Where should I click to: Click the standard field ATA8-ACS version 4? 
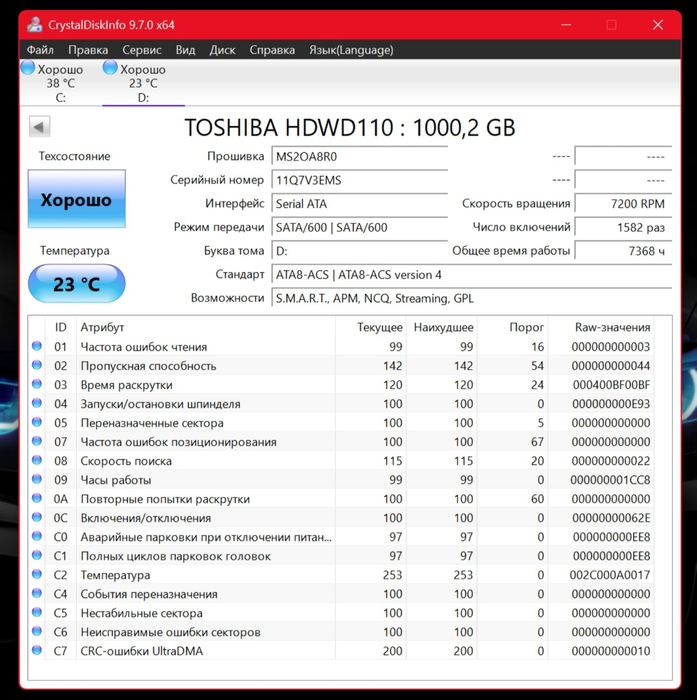click(472, 275)
